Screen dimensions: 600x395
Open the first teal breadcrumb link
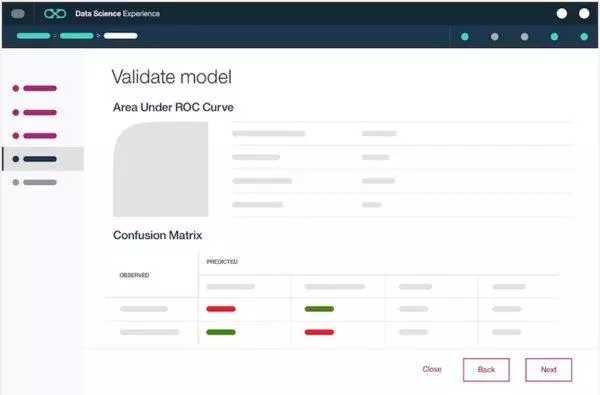33,36
